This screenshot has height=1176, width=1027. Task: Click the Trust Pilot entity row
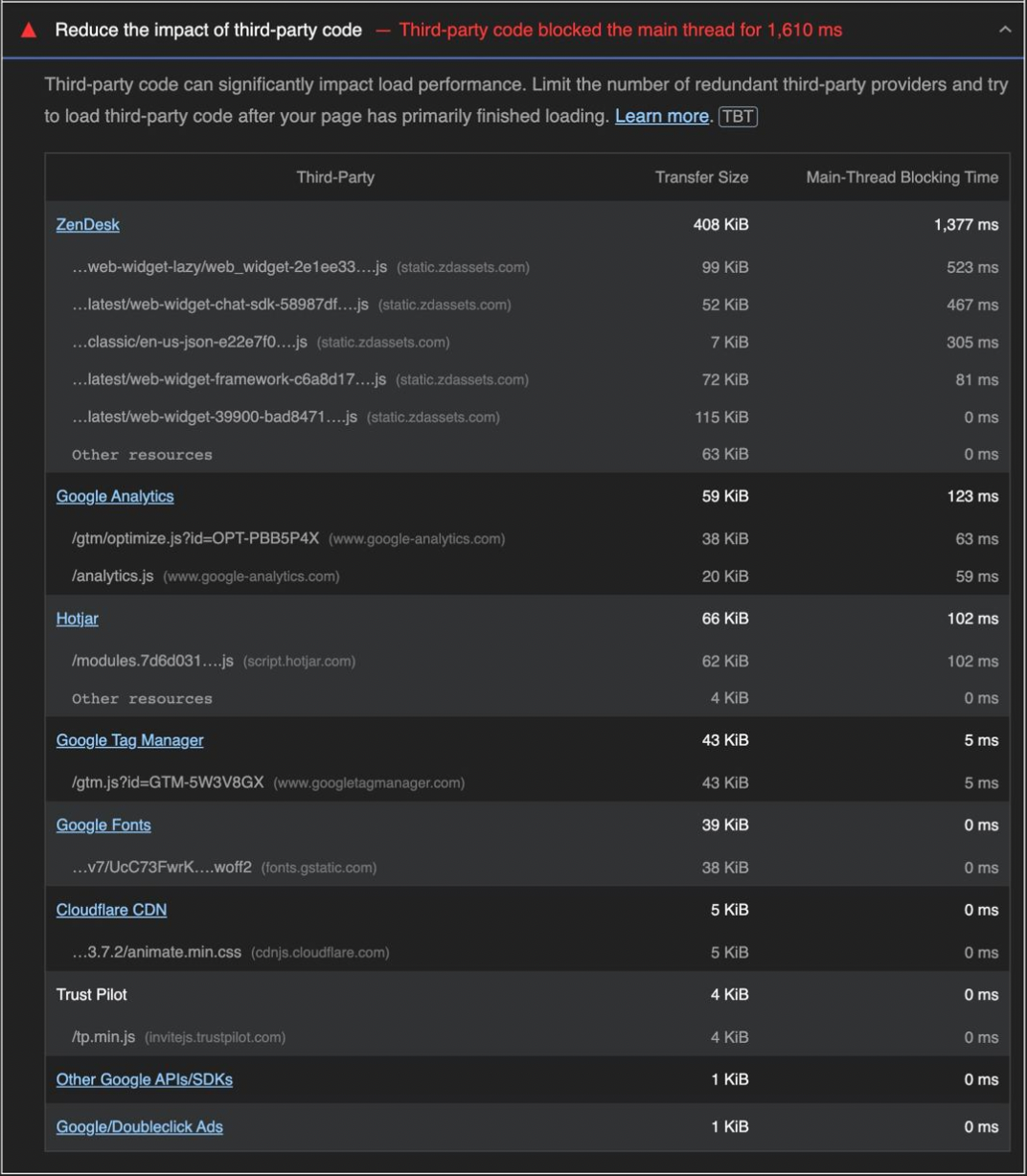click(92, 995)
